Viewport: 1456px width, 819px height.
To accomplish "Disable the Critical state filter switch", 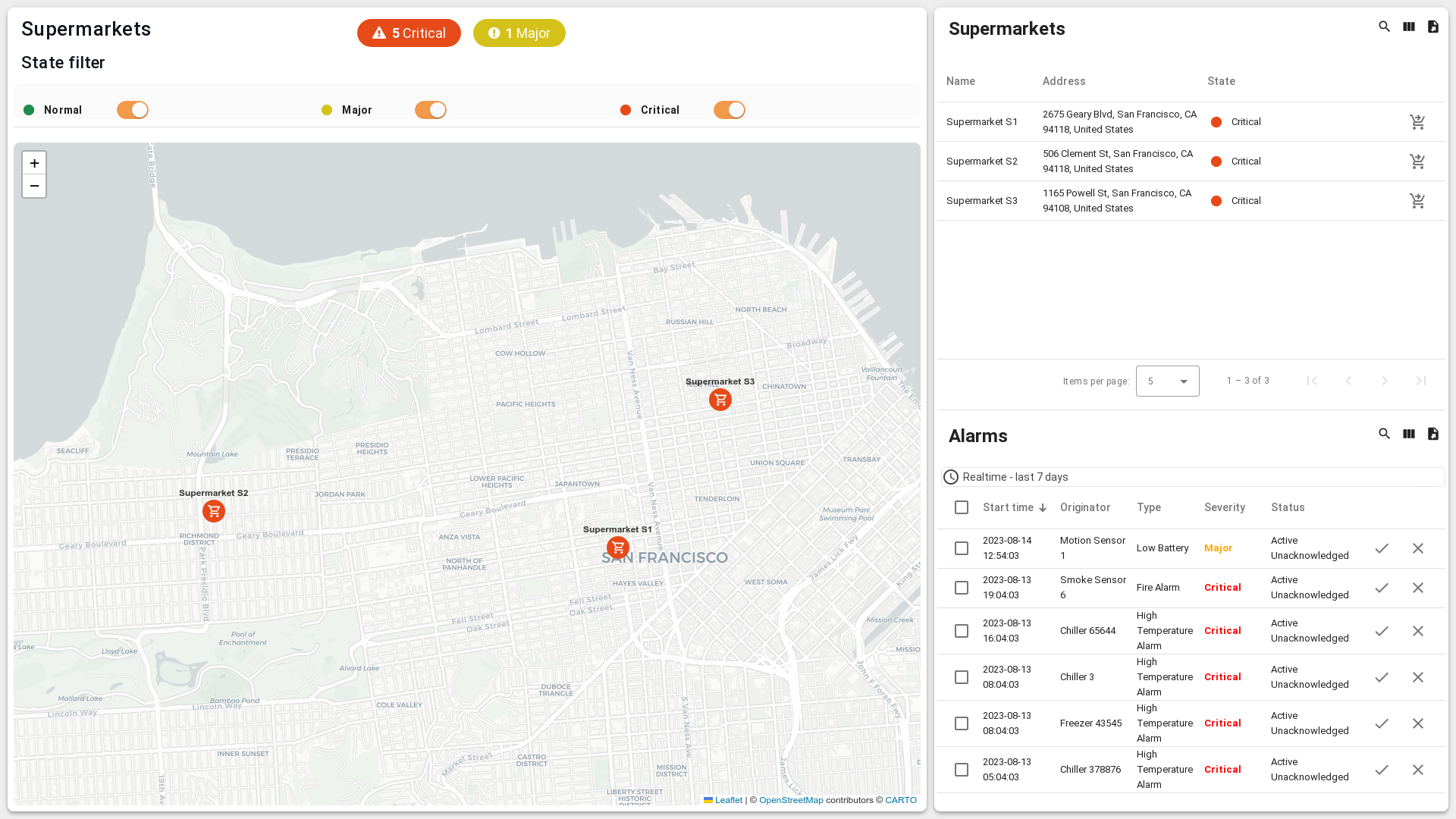I will pos(729,110).
